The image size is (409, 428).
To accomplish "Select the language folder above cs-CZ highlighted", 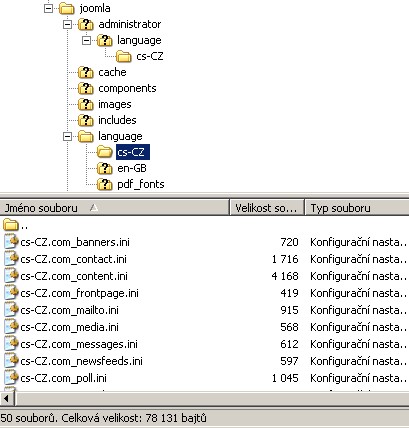I will point(120,136).
